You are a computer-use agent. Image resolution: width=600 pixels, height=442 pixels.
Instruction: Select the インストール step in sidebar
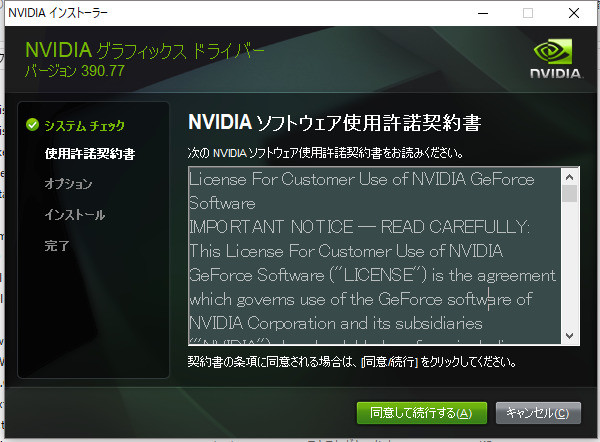pos(75,215)
